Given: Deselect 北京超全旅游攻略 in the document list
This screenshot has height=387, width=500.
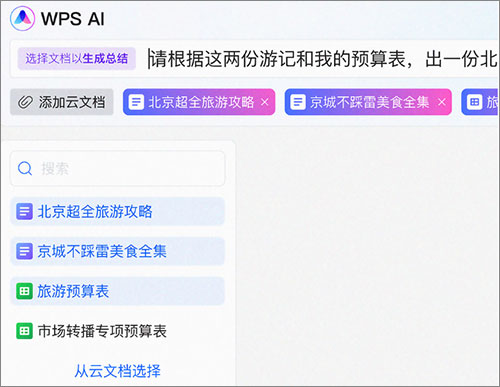Looking at the screenshot, I should (x=118, y=211).
